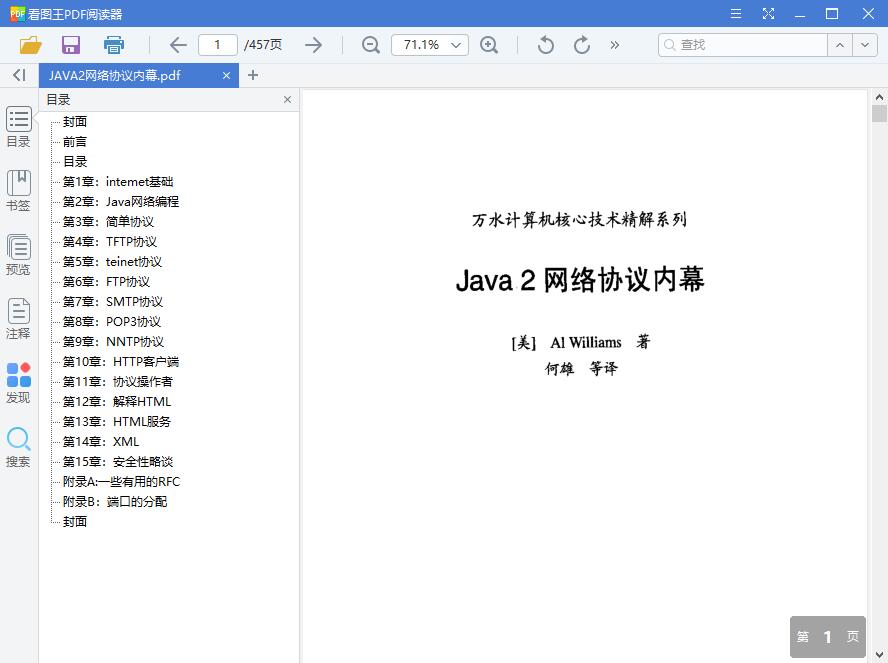The height and width of the screenshot is (663, 888).
Task: Jump to 第10章: HTTP客户端
Action: point(121,362)
